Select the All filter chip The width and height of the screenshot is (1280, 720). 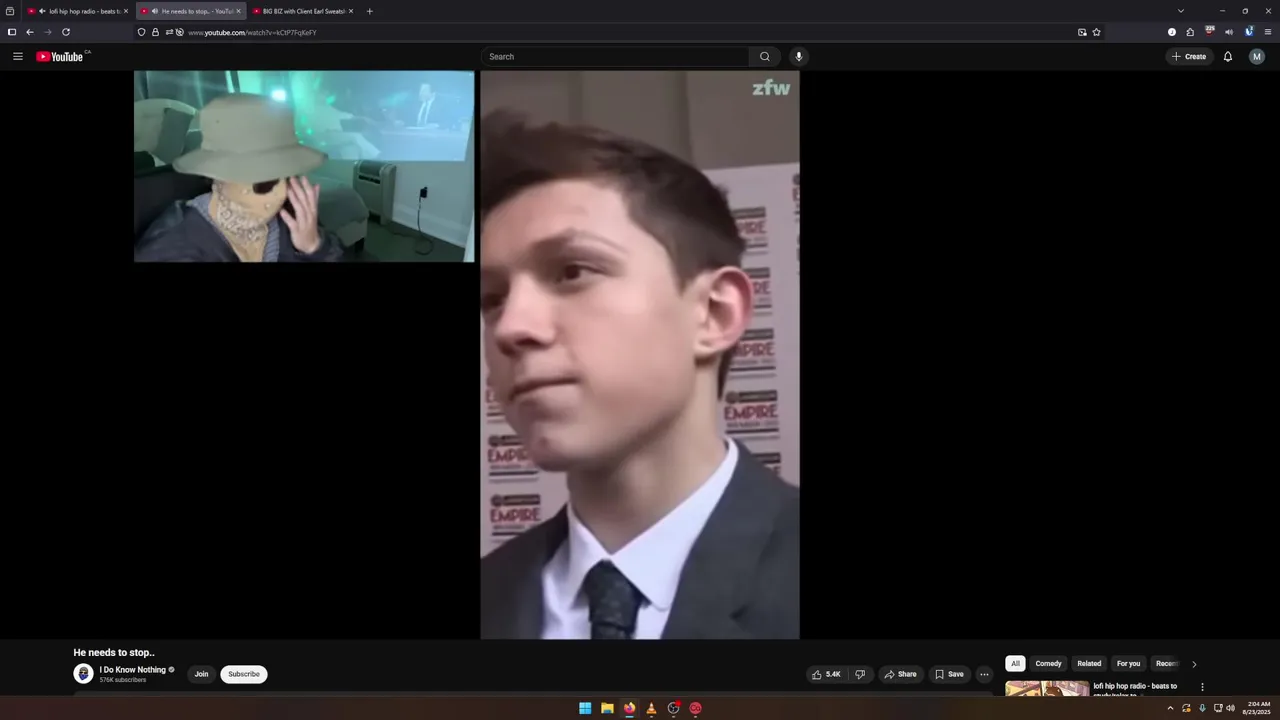point(1015,664)
